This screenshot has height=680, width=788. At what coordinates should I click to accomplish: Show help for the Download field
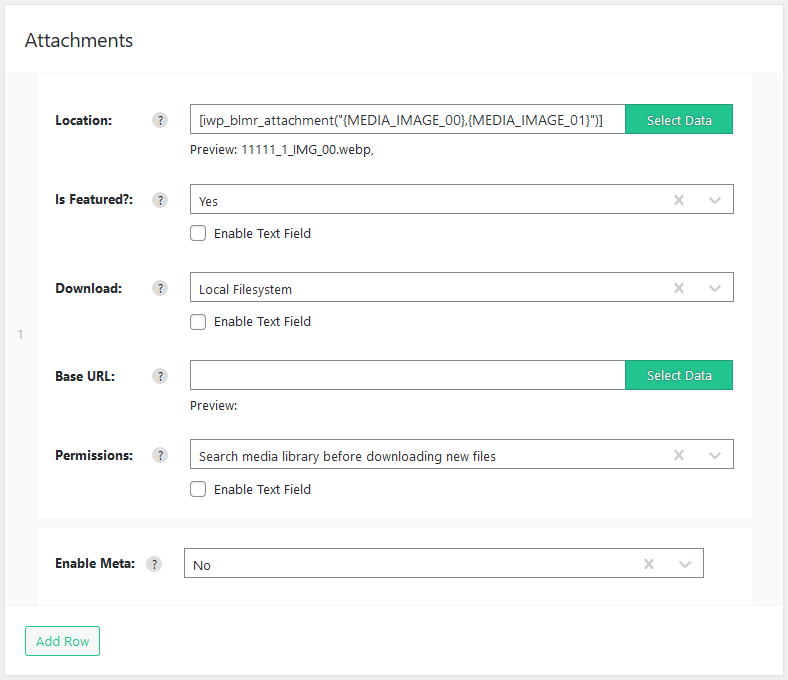click(160, 288)
